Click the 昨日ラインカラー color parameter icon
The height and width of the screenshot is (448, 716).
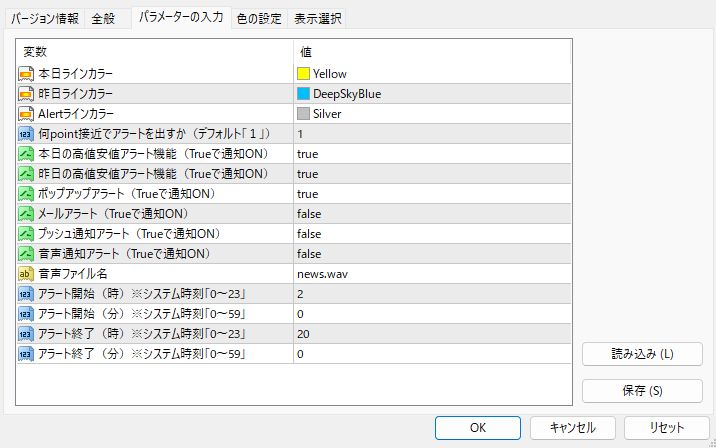(x=27, y=94)
